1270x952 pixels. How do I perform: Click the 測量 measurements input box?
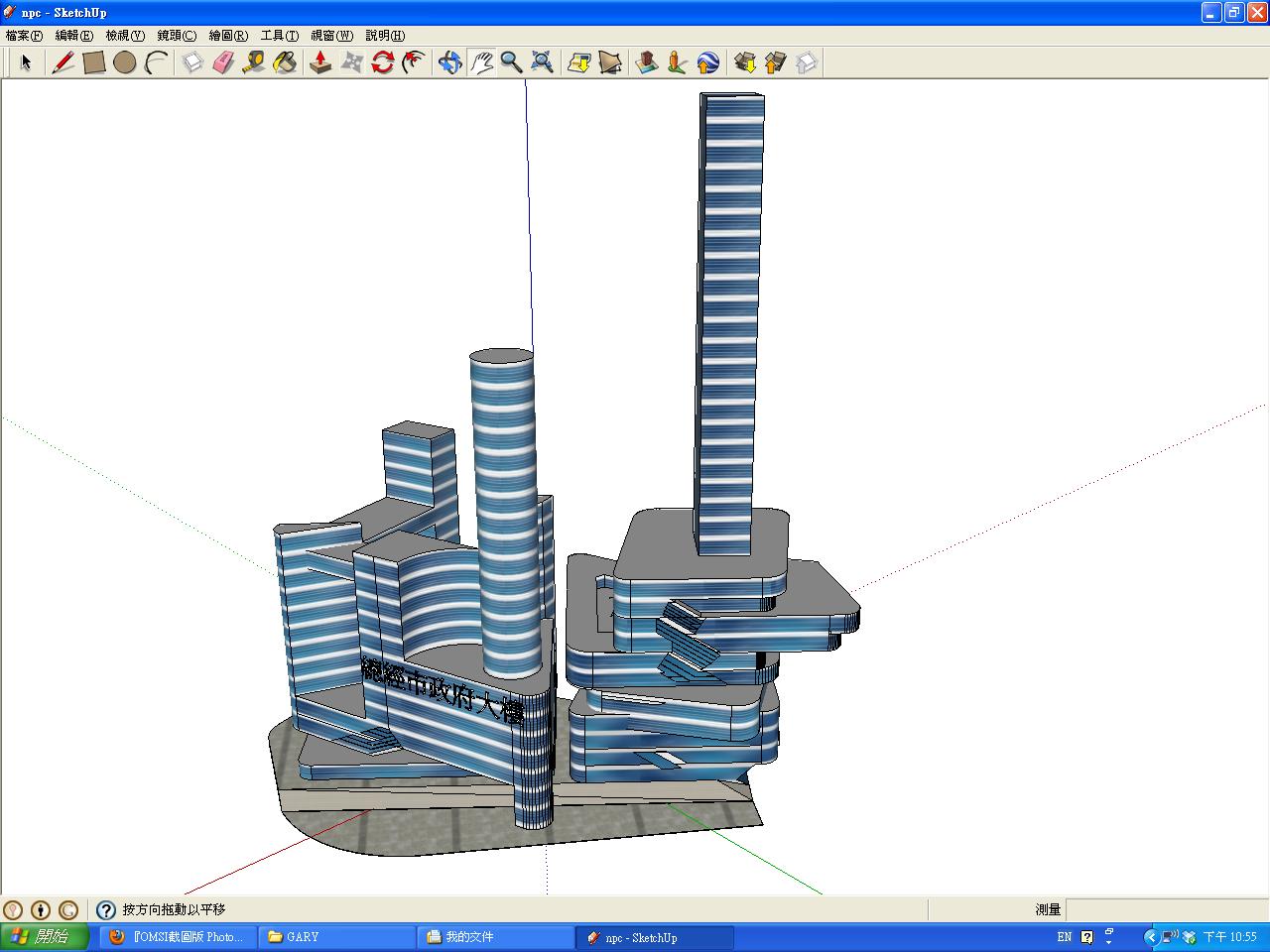[1166, 909]
